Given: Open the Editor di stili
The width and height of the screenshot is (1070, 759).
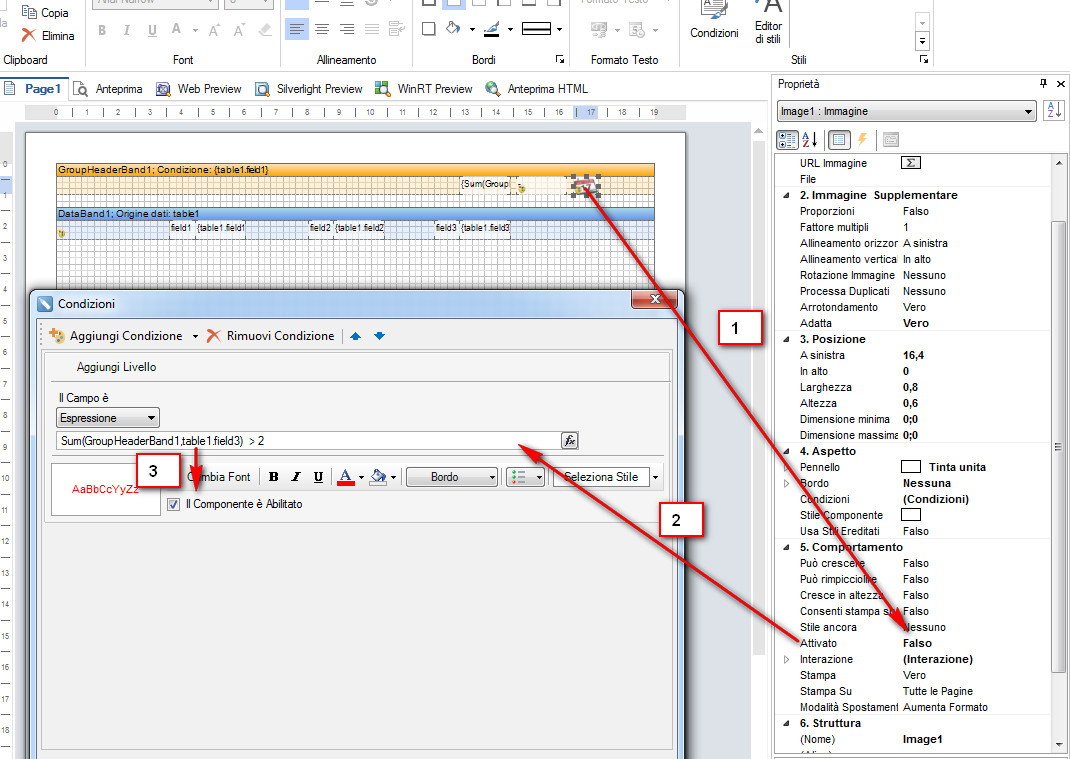Looking at the screenshot, I should (768, 23).
